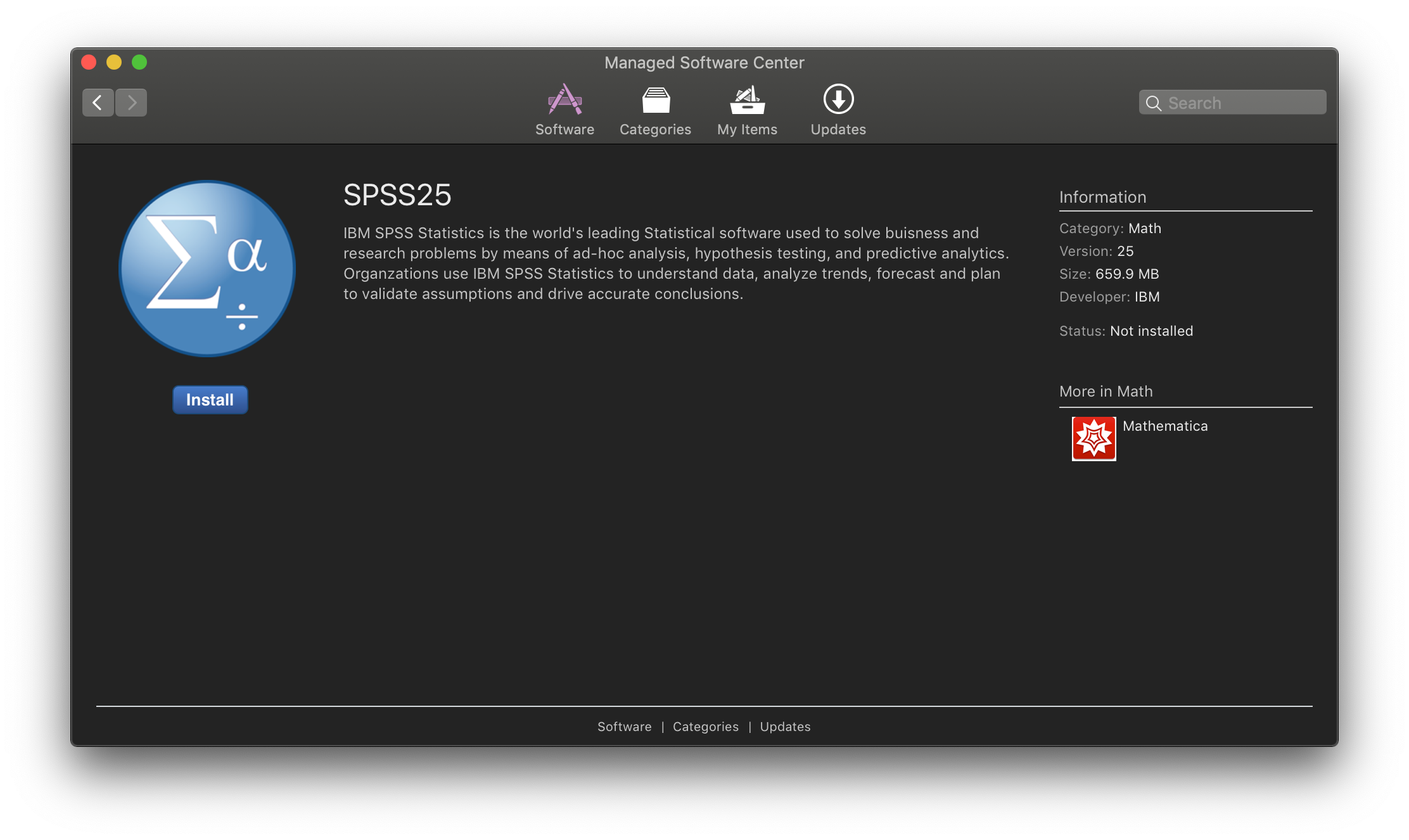Go forward with the right arrow button

(x=131, y=103)
